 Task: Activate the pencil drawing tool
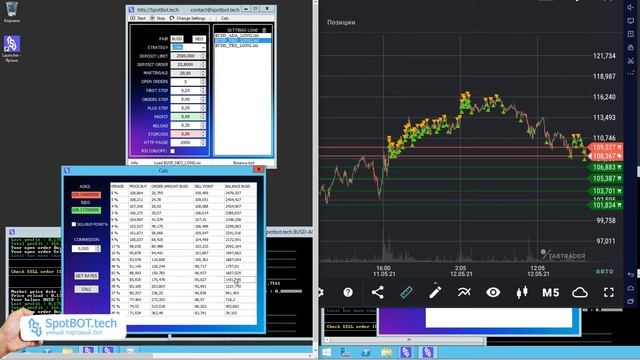[x=435, y=291]
